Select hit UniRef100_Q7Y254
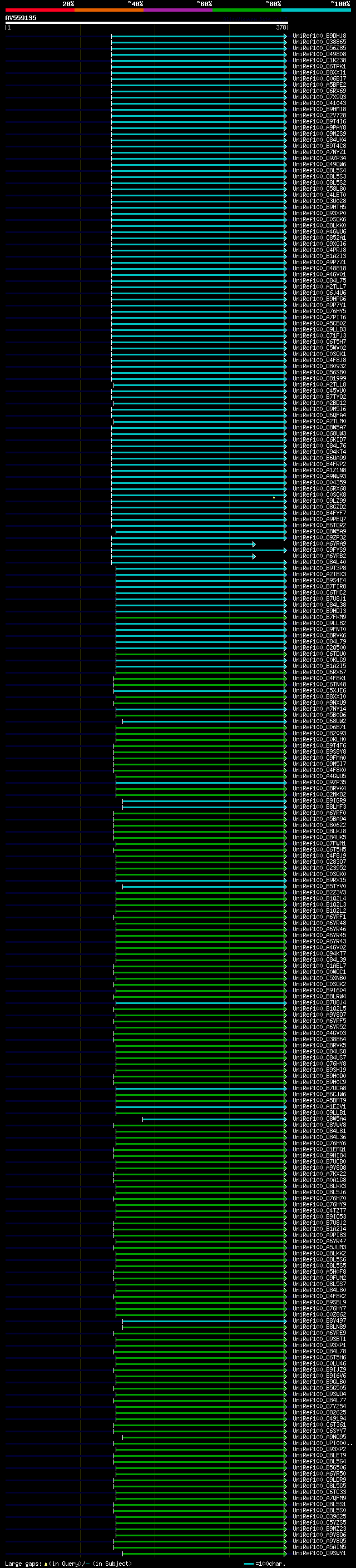 pos(319,1406)
